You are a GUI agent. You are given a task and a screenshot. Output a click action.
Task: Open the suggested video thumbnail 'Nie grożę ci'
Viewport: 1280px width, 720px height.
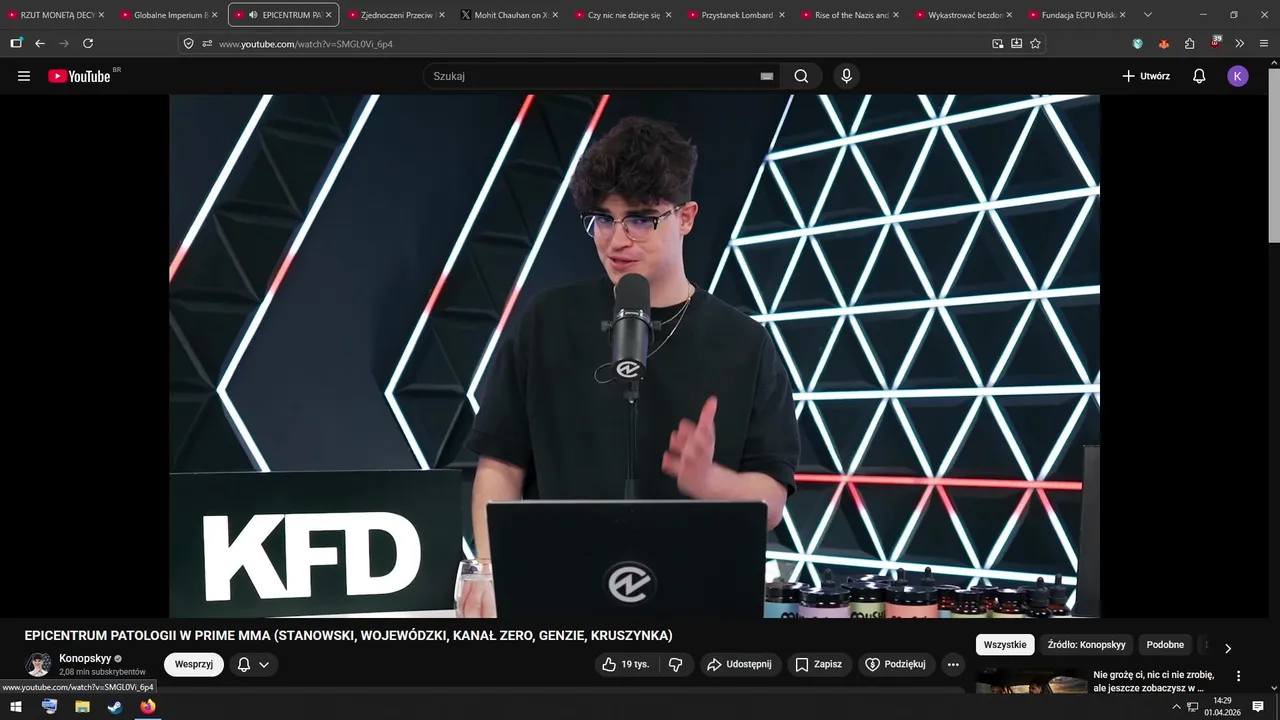coord(1031,681)
